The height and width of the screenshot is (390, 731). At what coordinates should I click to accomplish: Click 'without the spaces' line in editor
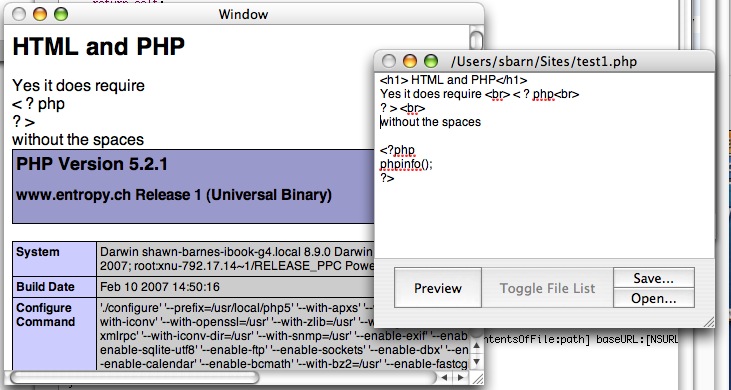pos(431,122)
